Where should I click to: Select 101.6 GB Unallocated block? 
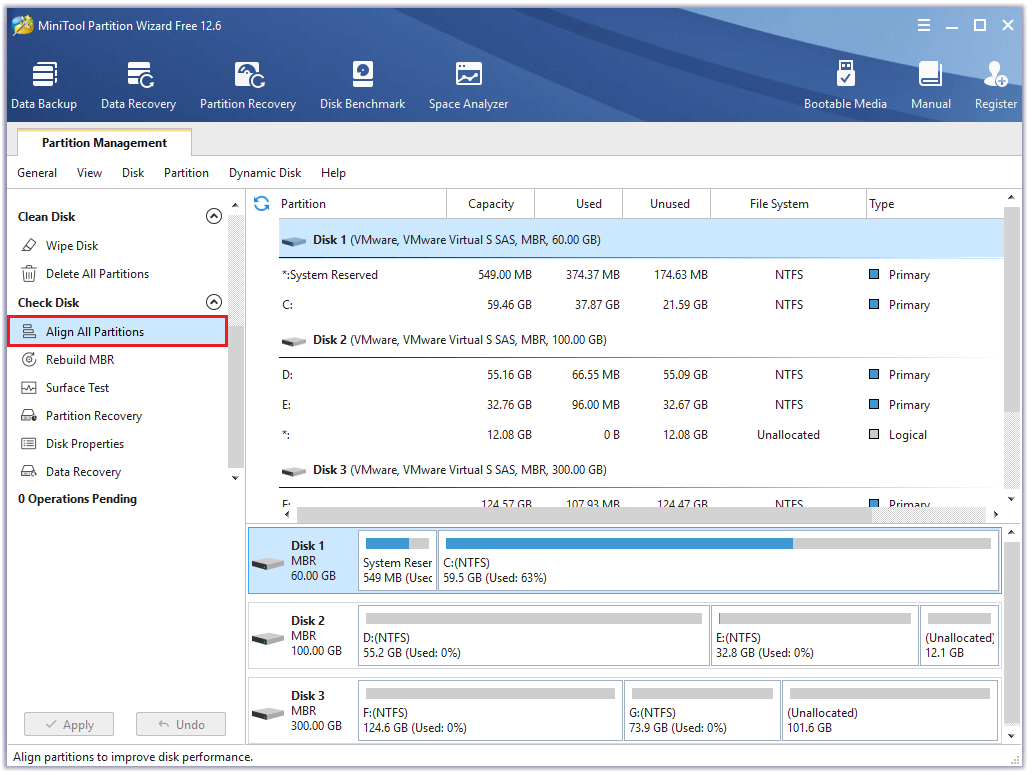[x=890, y=711]
